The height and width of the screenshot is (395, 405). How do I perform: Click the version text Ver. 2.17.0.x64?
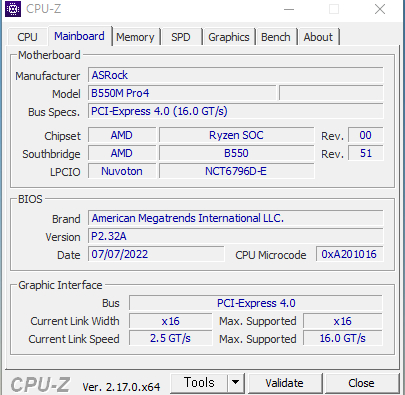pyautogui.click(x=121, y=387)
